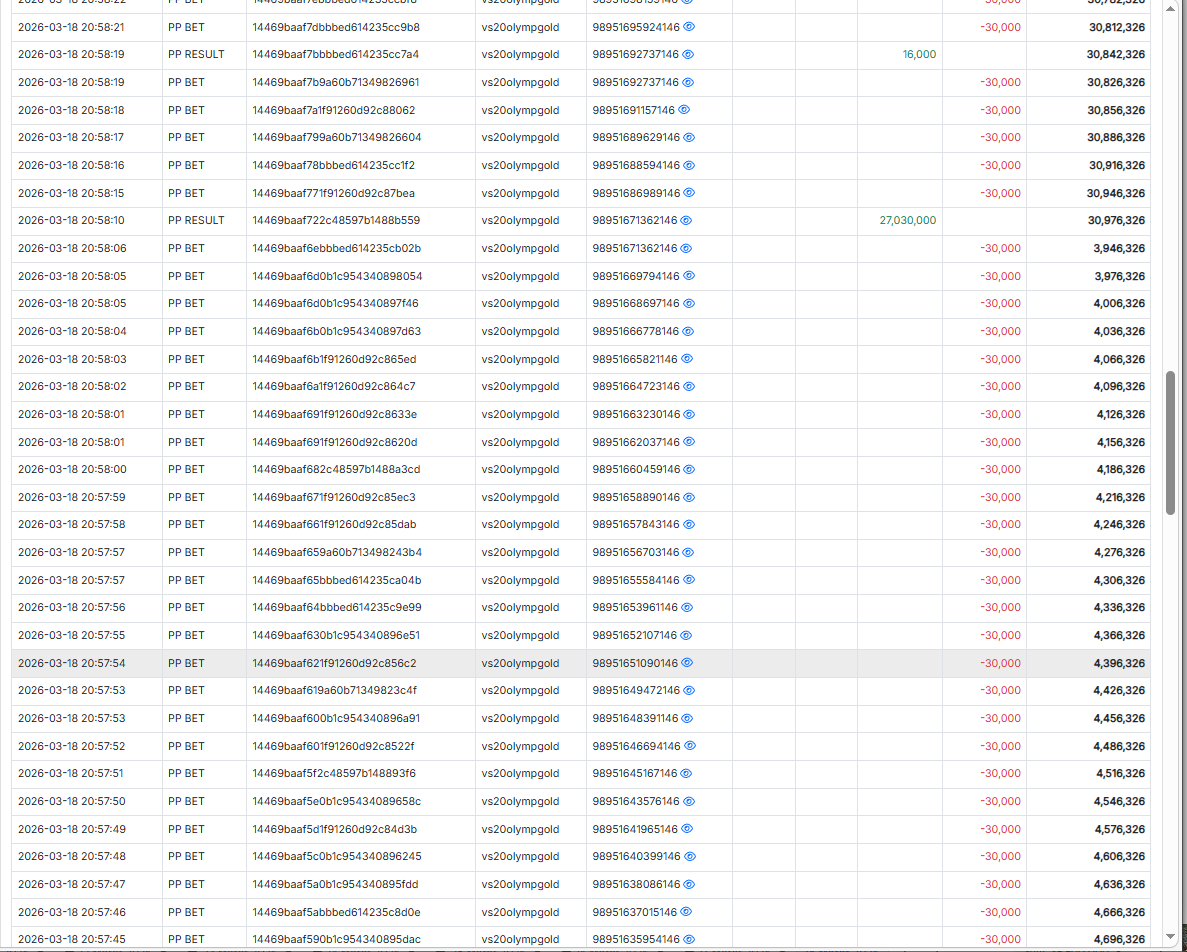Toggle the eye for round 98951638086146
1187x952 pixels.
click(x=690, y=884)
